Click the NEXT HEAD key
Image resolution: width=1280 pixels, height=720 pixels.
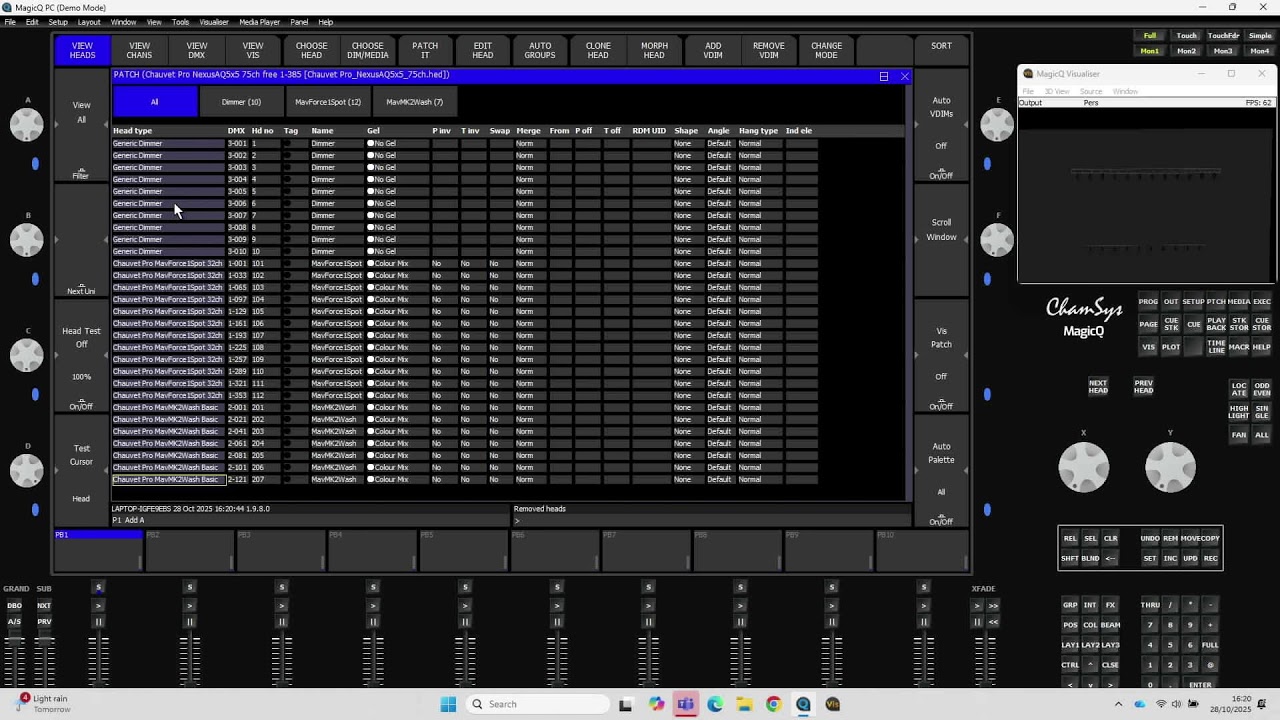1098,387
